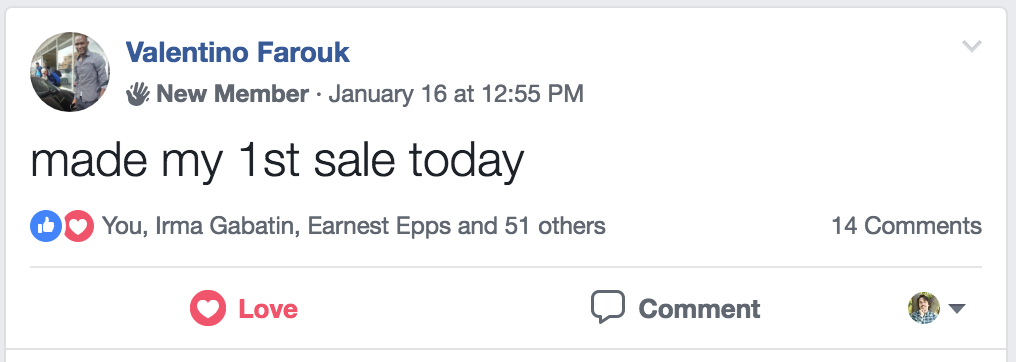Image resolution: width=1016 pixels, height=362 pixels.
Task: Click the Love button label
Action: click(x=268, y=309)
